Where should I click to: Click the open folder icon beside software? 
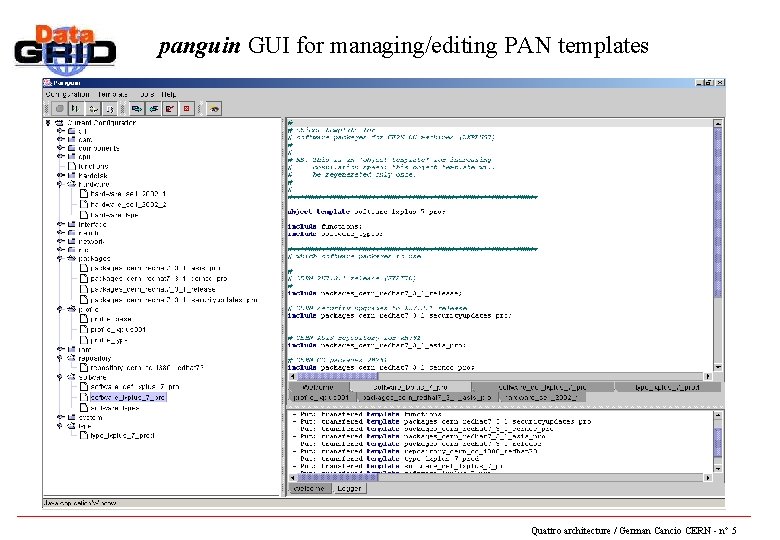click(71, 377)
